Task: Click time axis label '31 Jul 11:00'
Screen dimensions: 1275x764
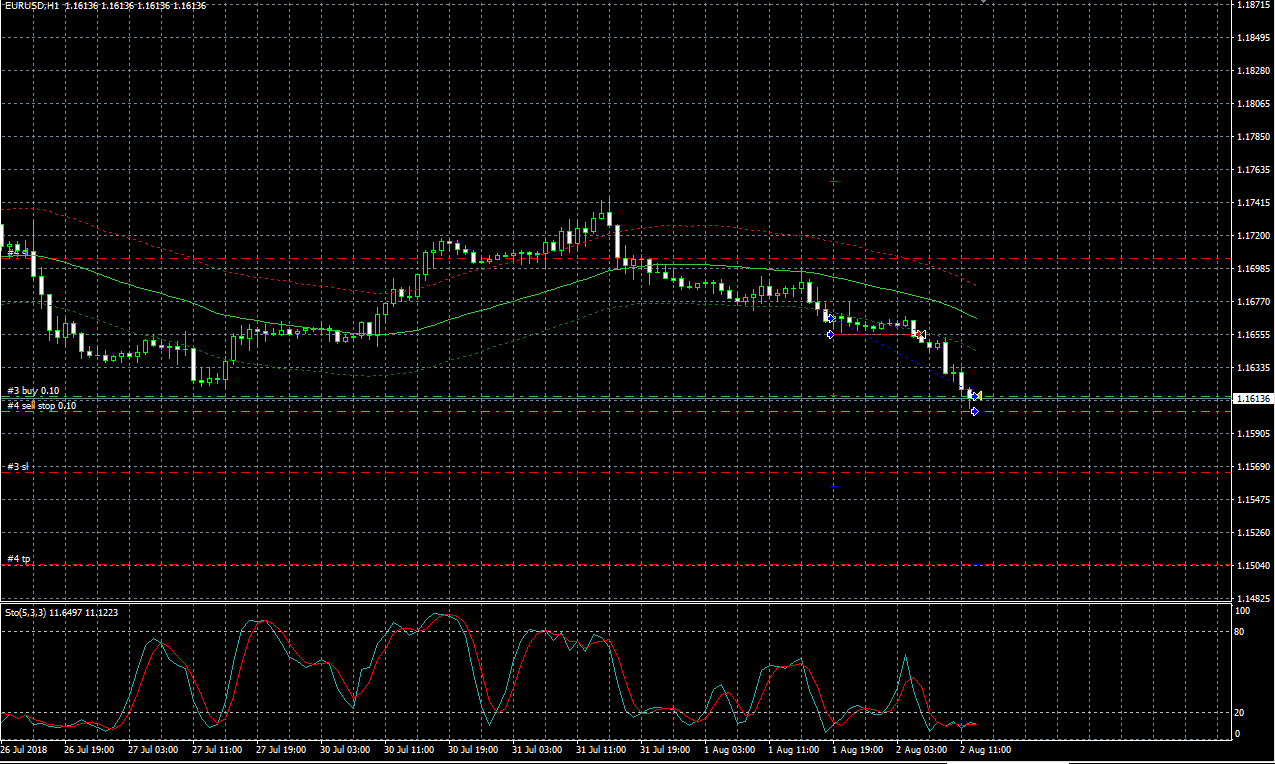Action: pyautogui.click(x=602, y=749)
